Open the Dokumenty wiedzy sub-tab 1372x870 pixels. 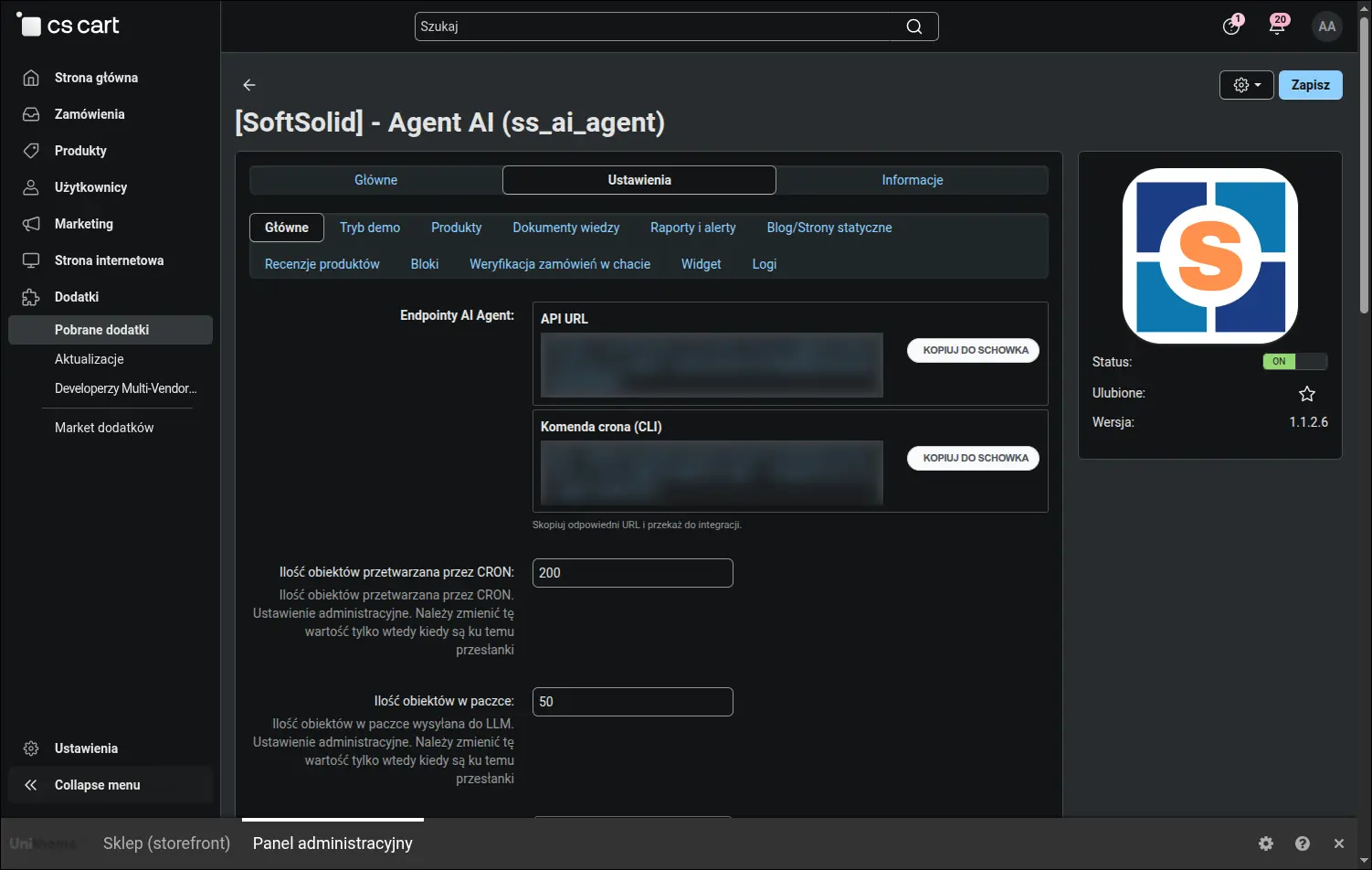566,228
